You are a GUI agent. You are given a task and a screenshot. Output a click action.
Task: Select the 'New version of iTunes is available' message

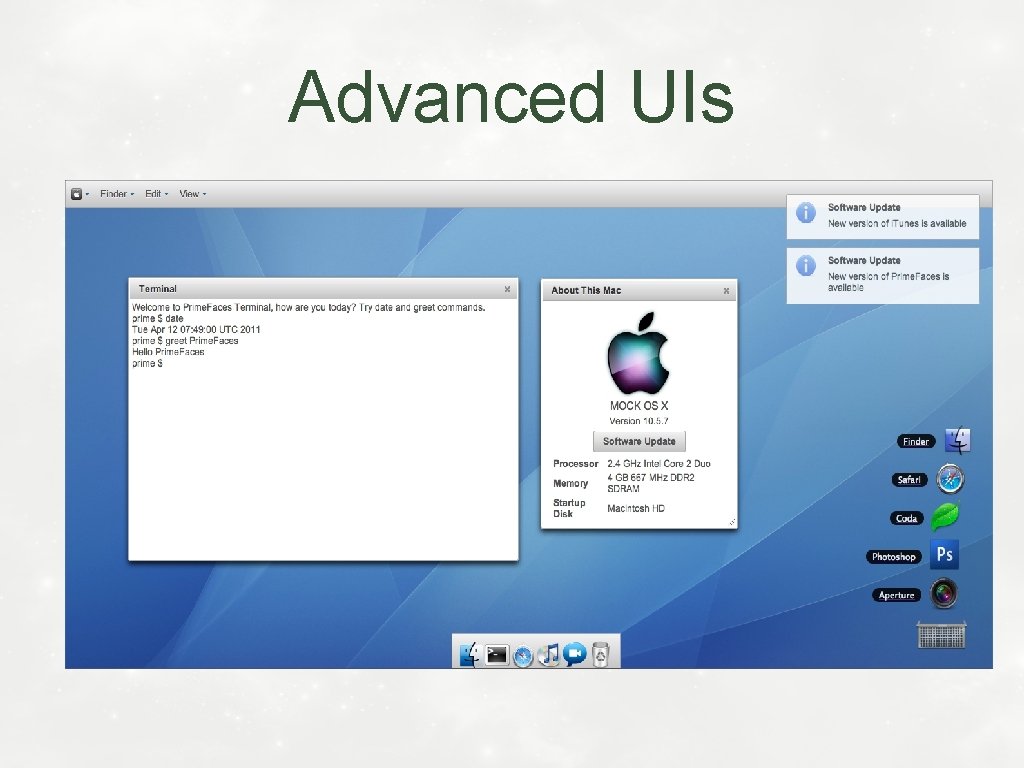pyautogui.click(x=897, y=223)
